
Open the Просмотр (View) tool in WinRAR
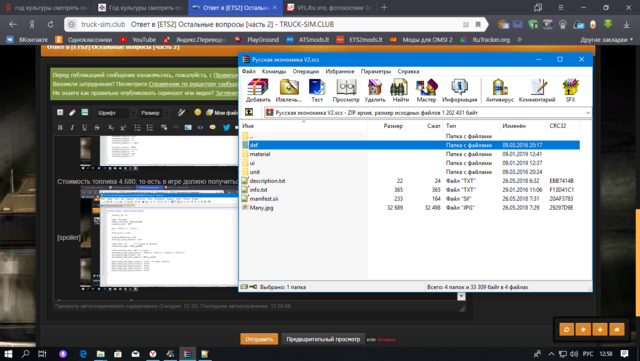pos(346,90)
